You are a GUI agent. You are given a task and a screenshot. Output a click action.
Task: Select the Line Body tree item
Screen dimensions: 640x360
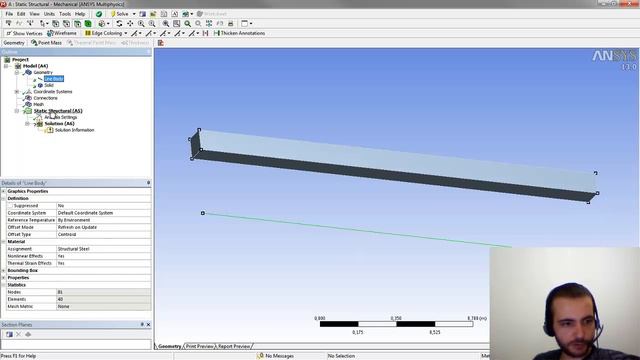click(53, 79)
